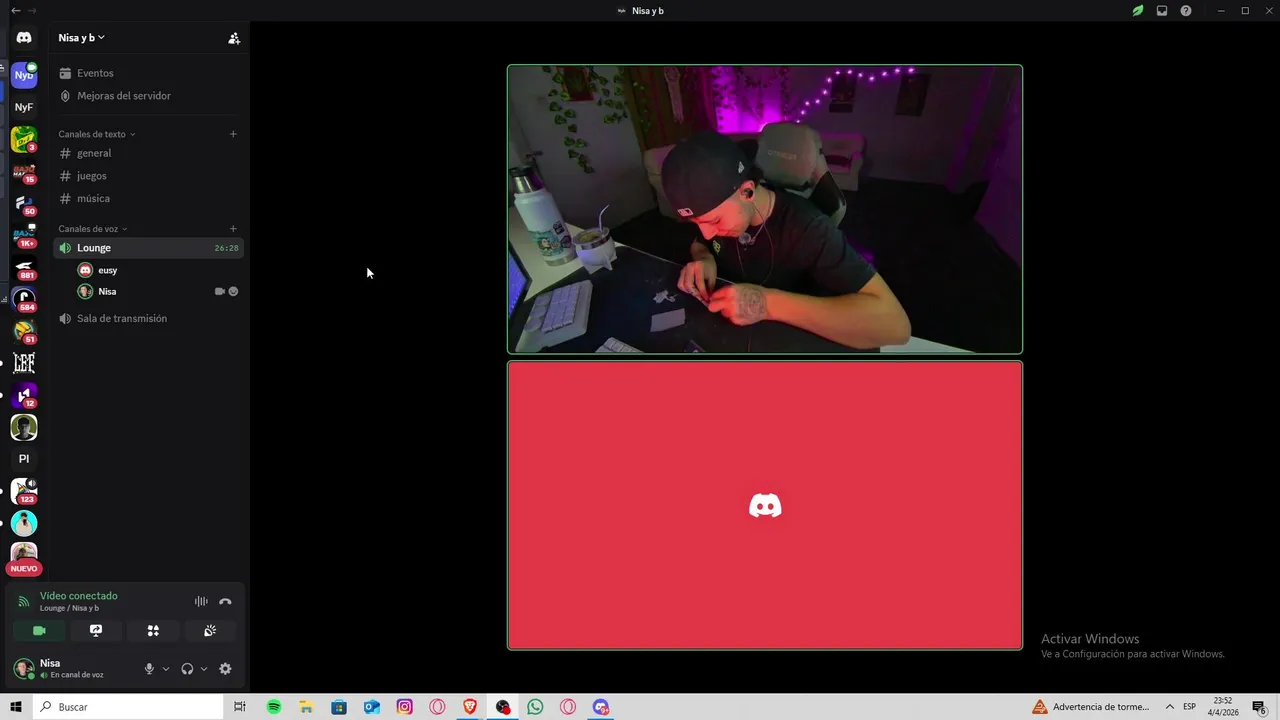This screenshot has height=720, width=1280.
Task: Open audio output options arrow
Action: pos(204,669)
